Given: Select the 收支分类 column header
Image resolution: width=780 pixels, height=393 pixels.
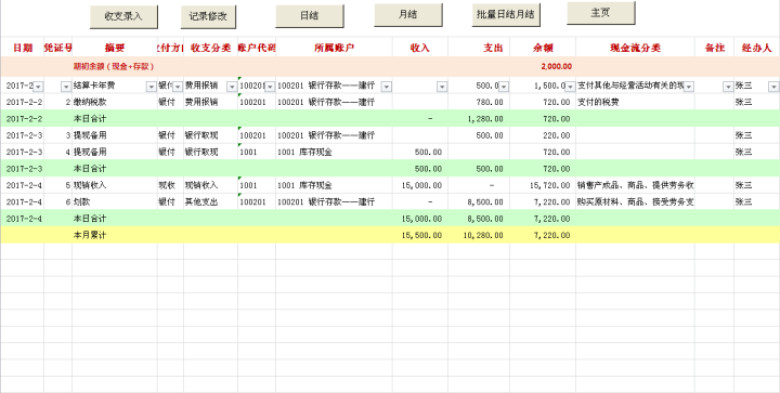Looking at the screenshot, I should pos(210,48).
